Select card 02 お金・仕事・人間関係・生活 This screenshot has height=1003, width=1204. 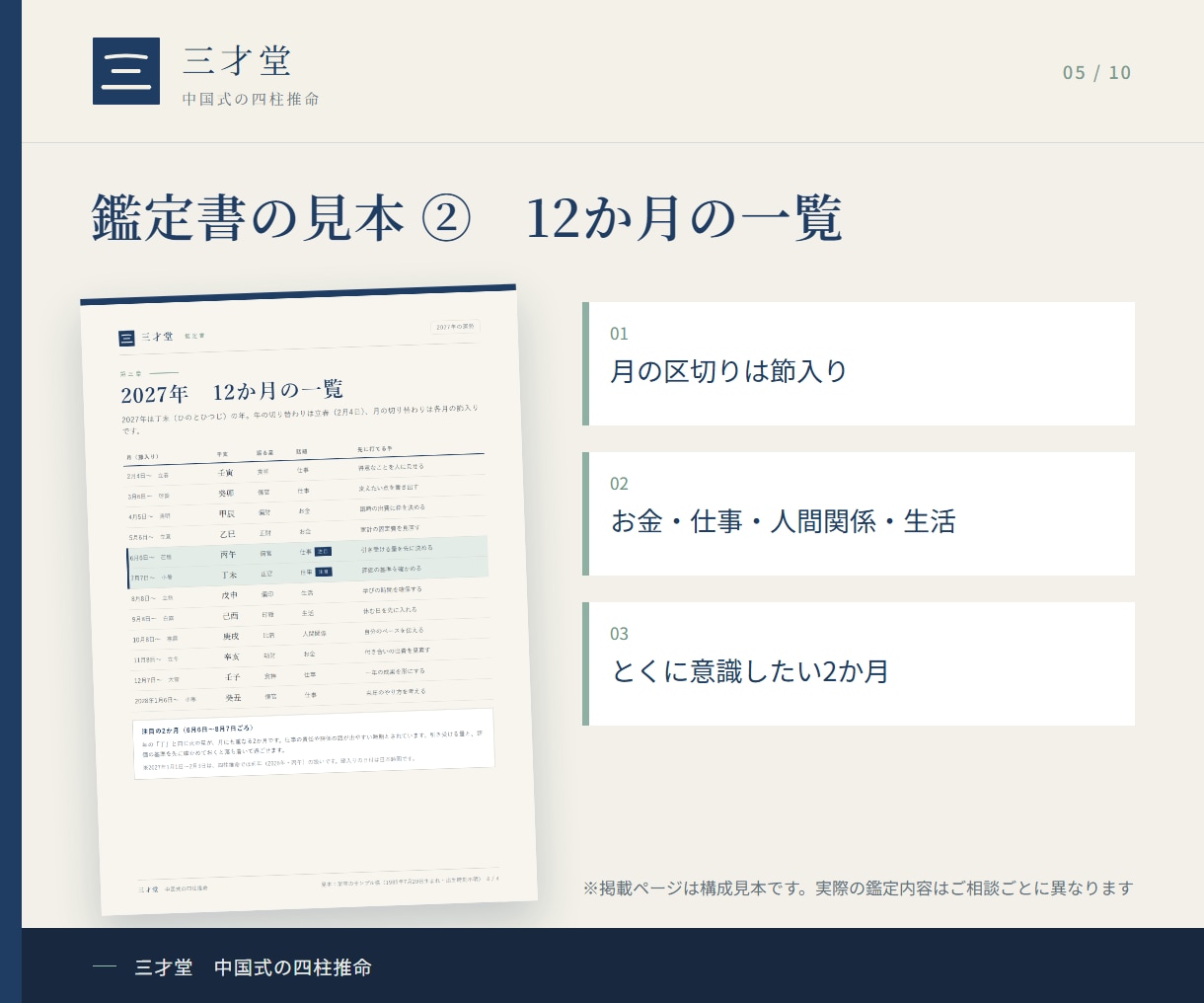tap(859, 513)
